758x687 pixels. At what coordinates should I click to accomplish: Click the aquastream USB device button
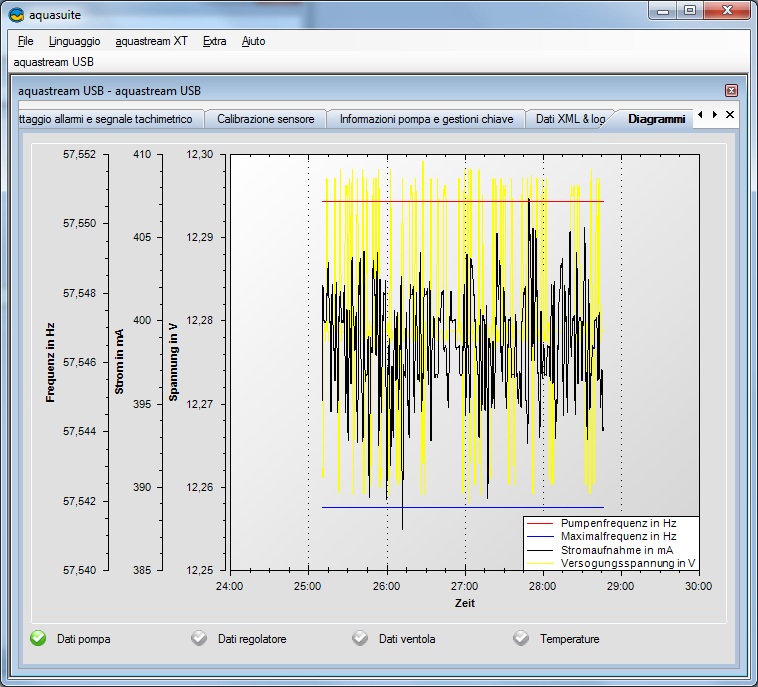point(54,62)
